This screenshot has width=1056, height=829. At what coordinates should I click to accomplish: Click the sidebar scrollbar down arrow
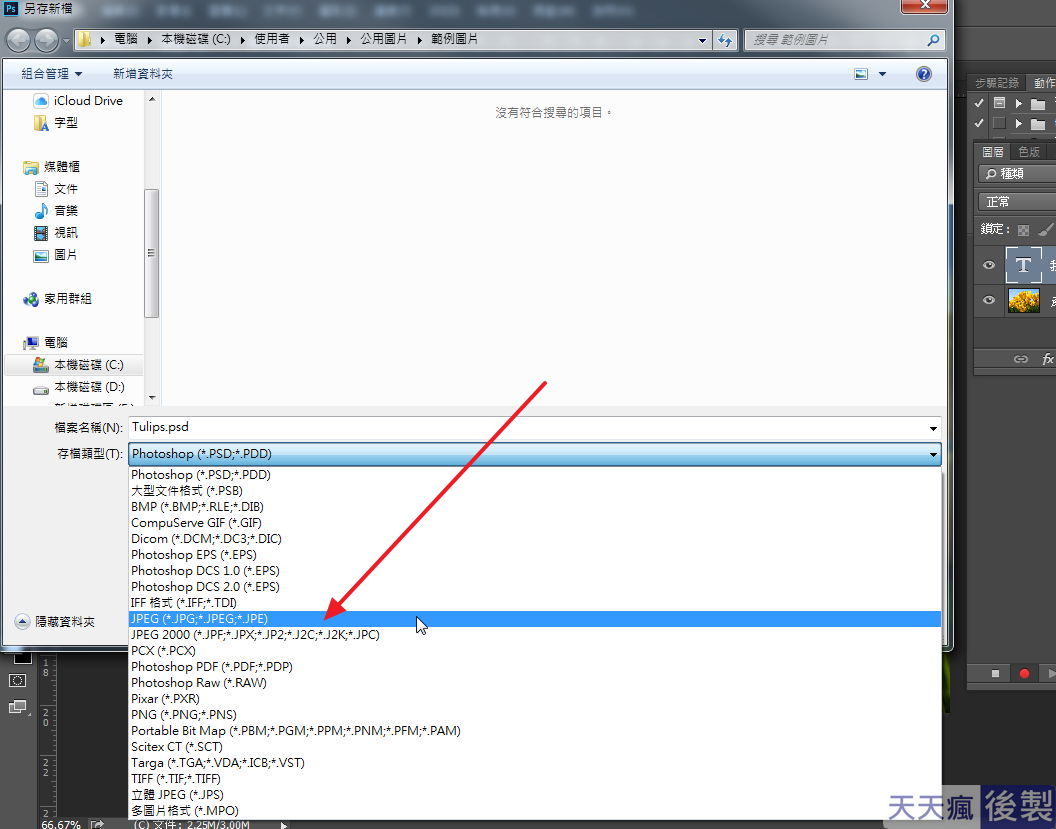click(152, 397)
